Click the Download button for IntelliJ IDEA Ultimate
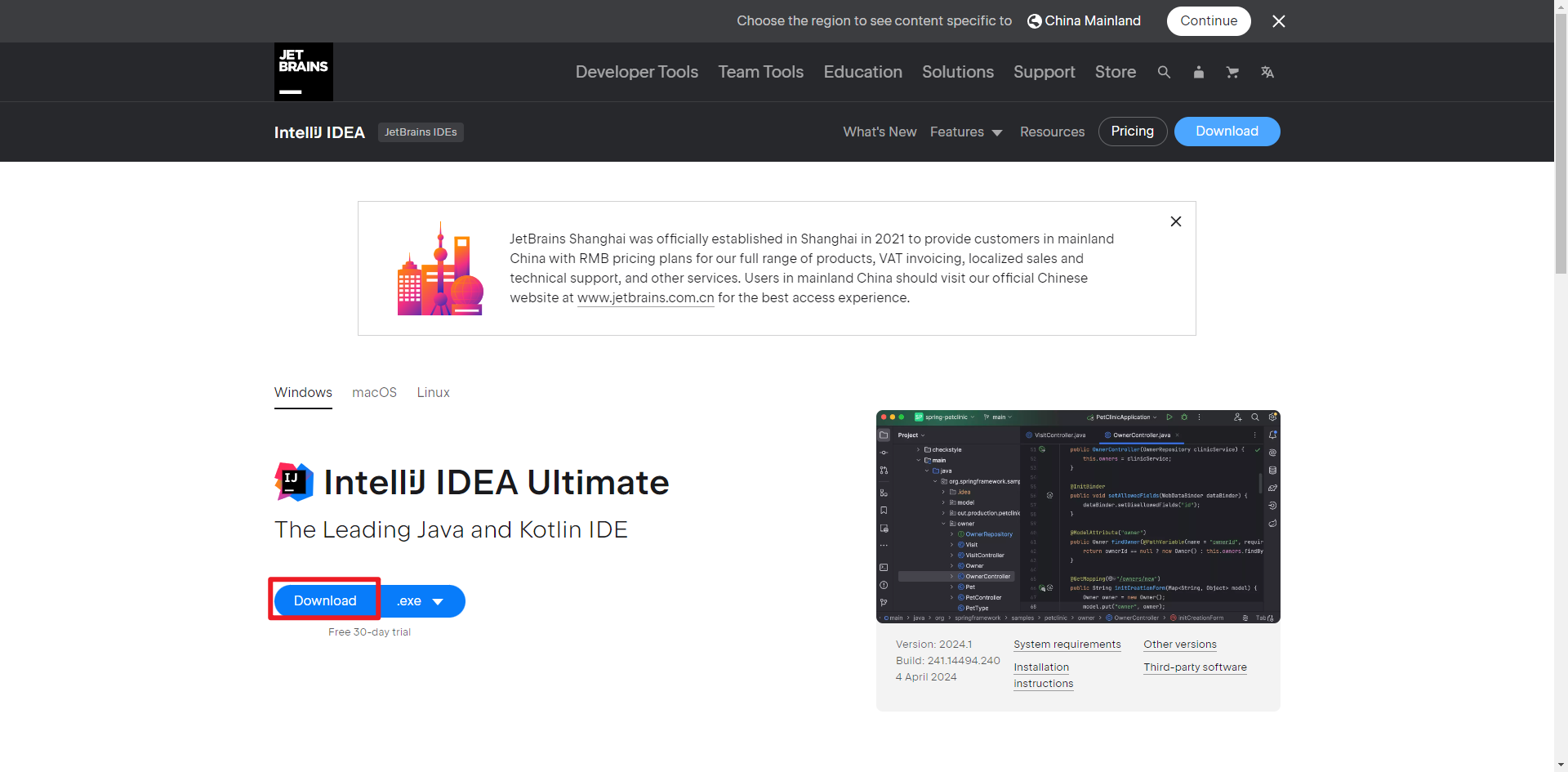Screen dimensions: 1568x772 [x=324, y=600]
